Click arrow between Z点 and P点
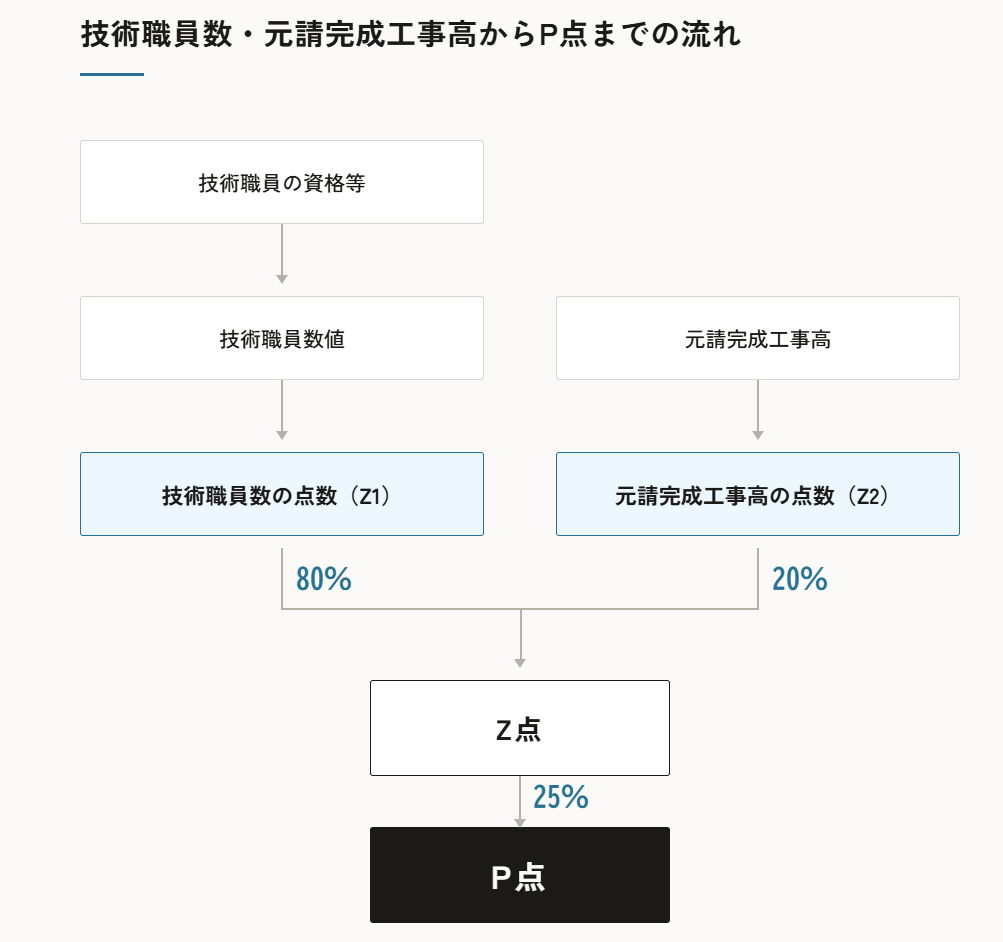The image size is (1003, 942). (520, 802)
